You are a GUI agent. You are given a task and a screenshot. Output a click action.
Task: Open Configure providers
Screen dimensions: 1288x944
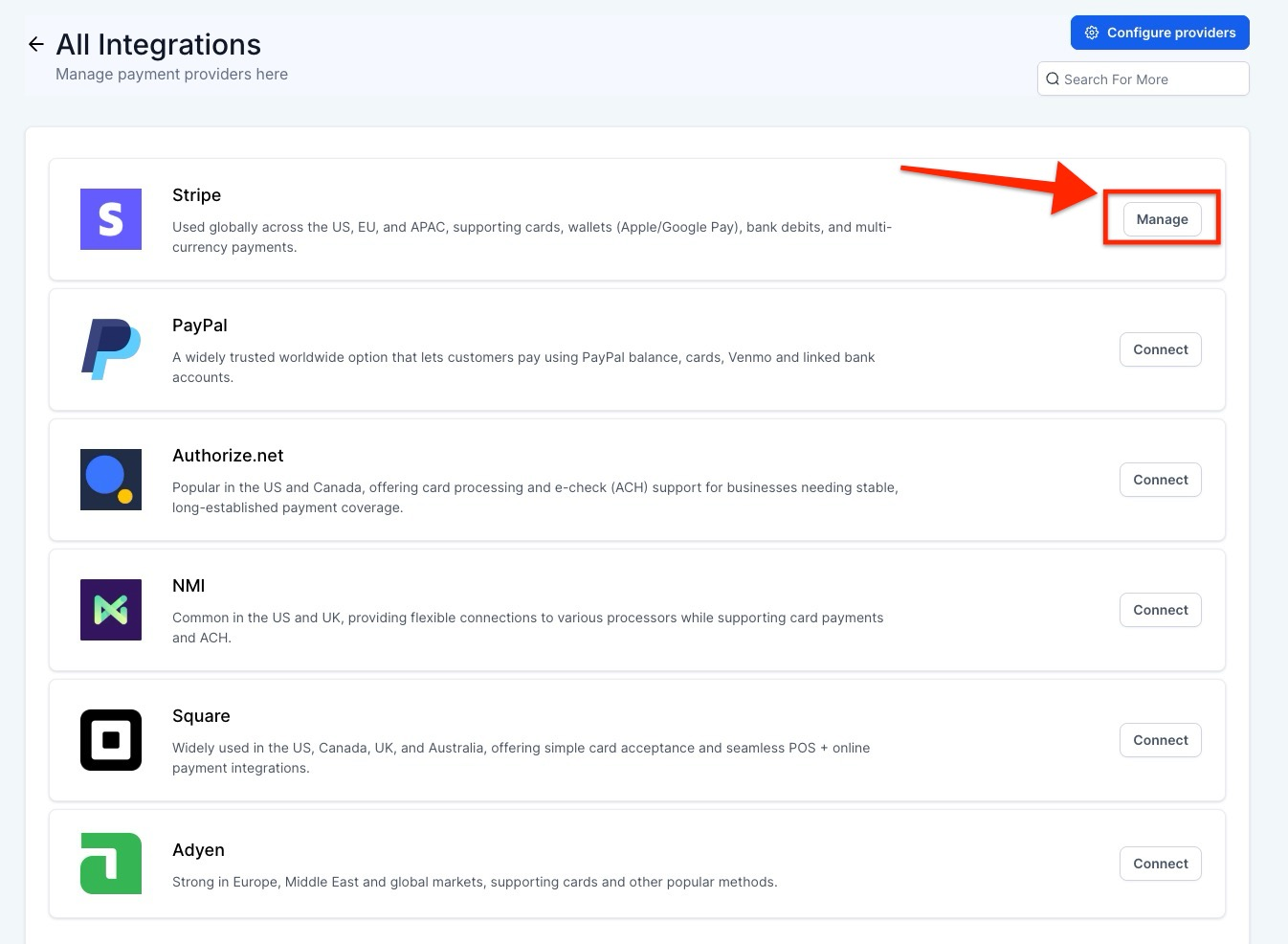pos(1160,33)
